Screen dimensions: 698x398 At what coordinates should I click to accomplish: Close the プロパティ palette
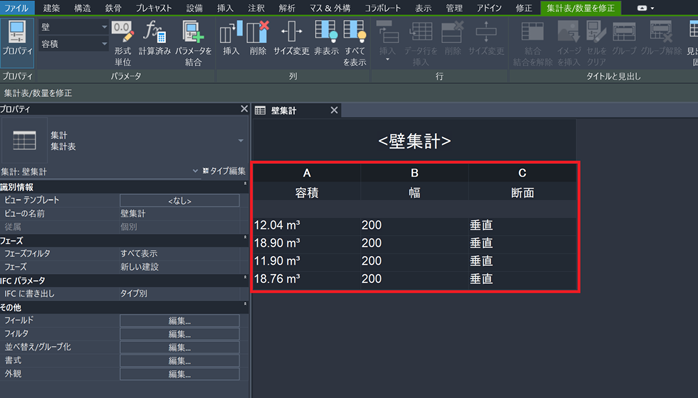(x=244, y=109)
